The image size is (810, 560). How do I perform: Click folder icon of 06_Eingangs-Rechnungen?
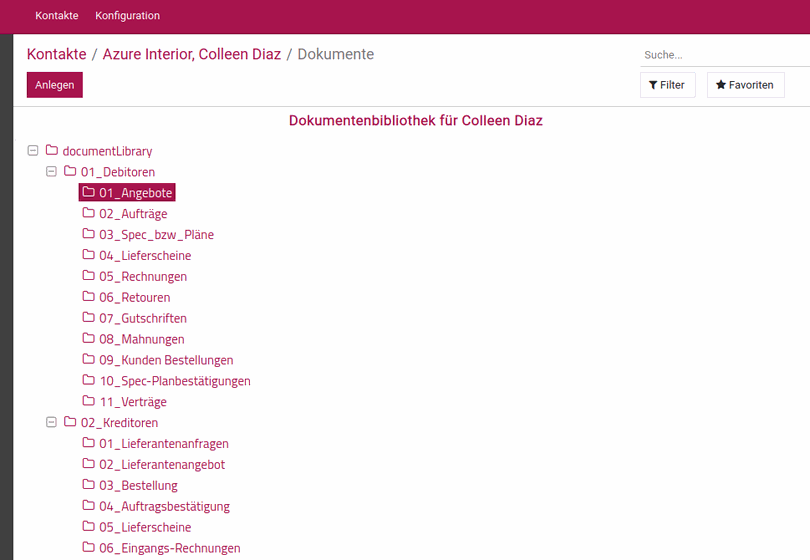pyautogui.click(x=88, y=547)
